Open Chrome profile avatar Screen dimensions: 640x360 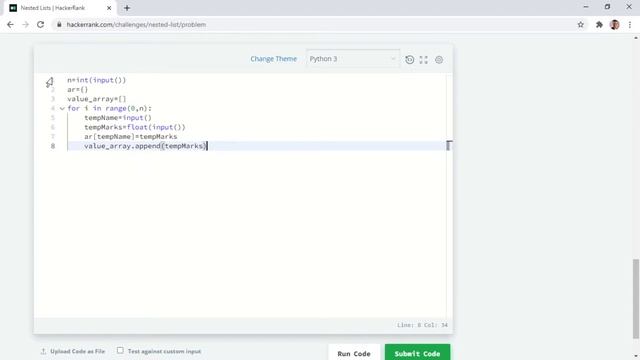[614, 24]
